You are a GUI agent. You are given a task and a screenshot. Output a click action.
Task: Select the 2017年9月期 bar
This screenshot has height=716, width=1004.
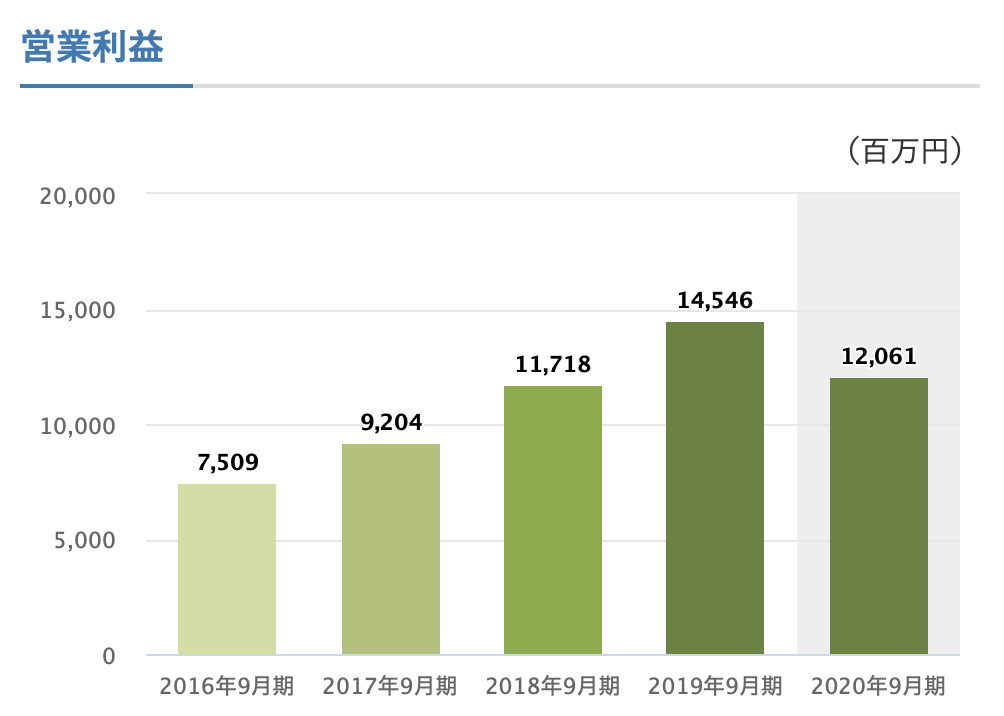point(391,549)
